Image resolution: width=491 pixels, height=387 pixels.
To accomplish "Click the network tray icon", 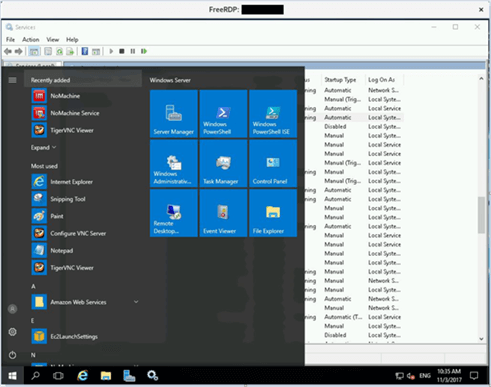I will tap(399, 376).
